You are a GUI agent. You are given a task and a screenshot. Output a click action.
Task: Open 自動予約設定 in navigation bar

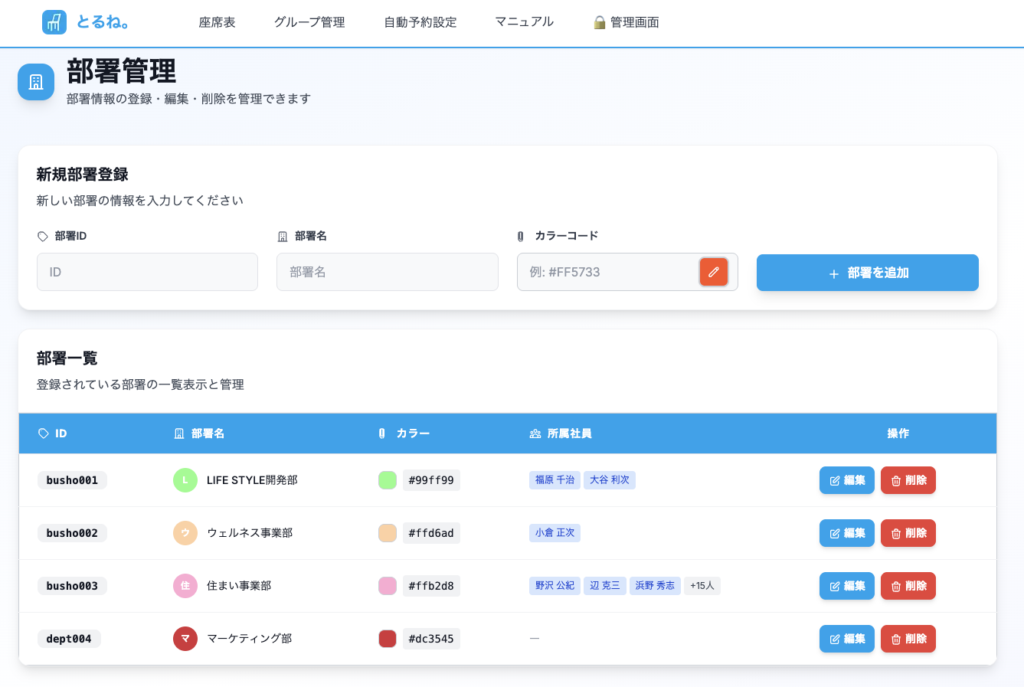coord(420,22)
